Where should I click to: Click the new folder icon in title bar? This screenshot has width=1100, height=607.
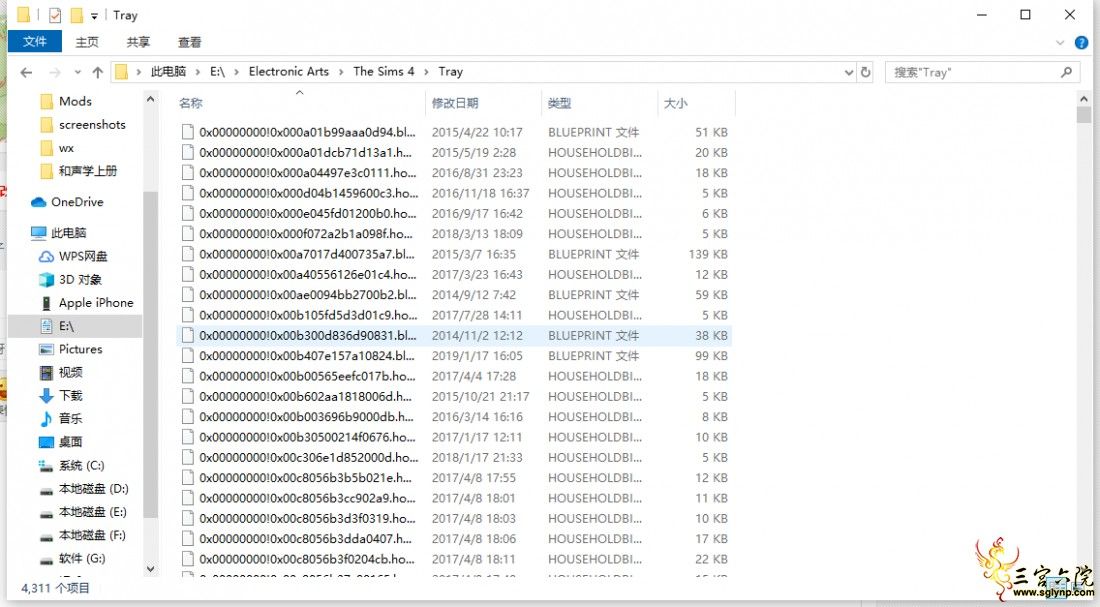(76, 15)
